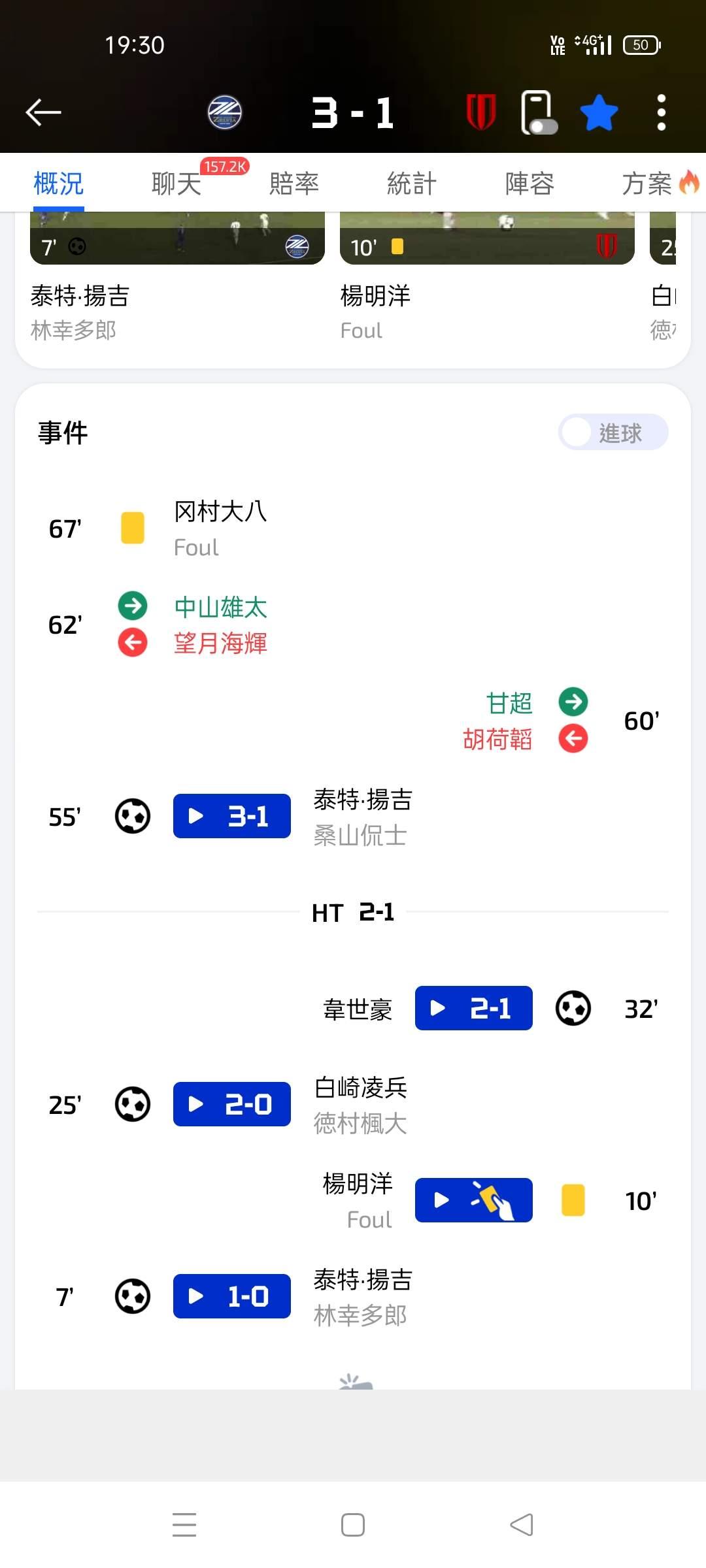
Task: Play the 2-1 goal replay
Action: point(473,1008)
